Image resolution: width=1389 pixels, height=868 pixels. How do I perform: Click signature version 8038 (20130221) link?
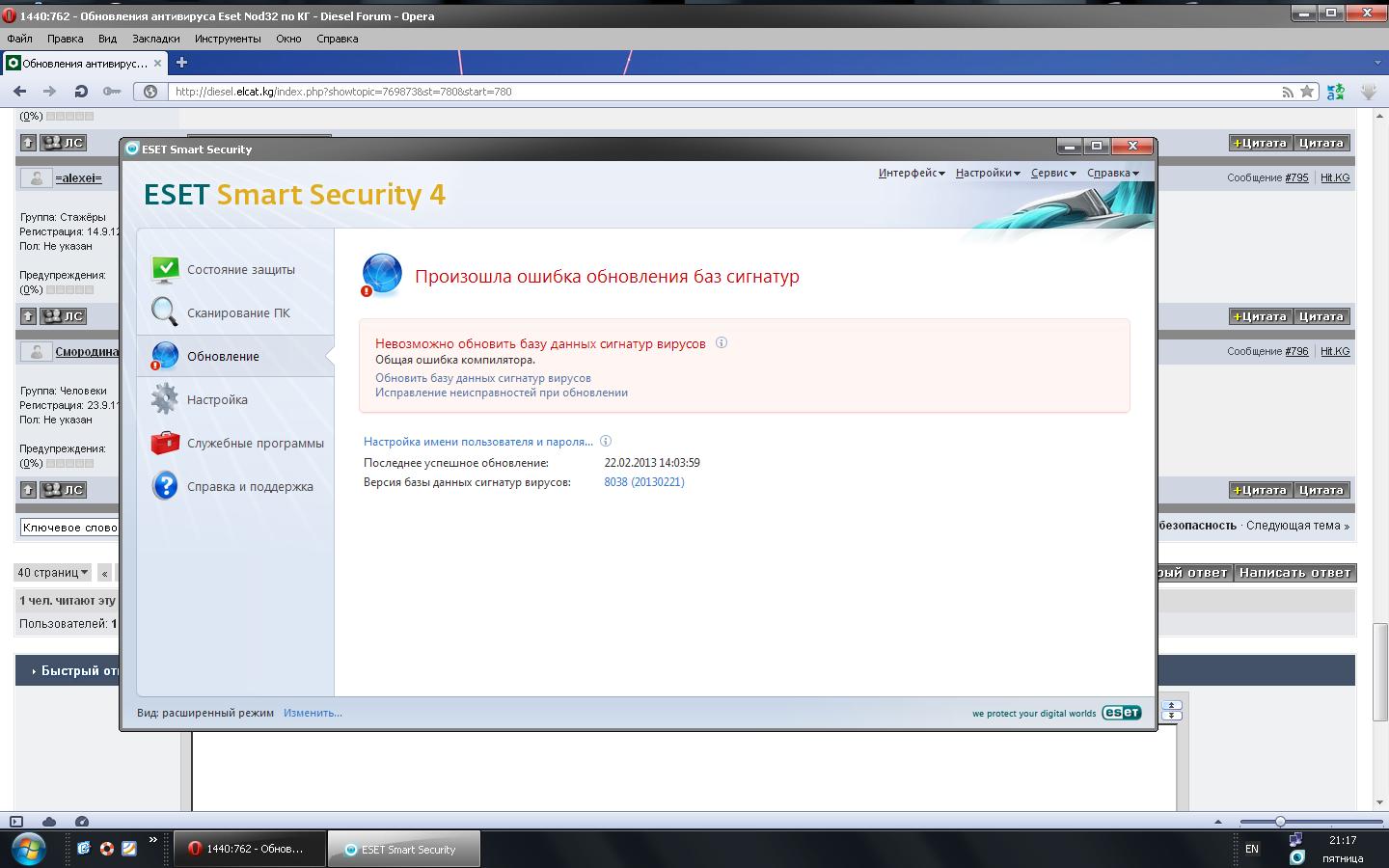tap(644, 482)
